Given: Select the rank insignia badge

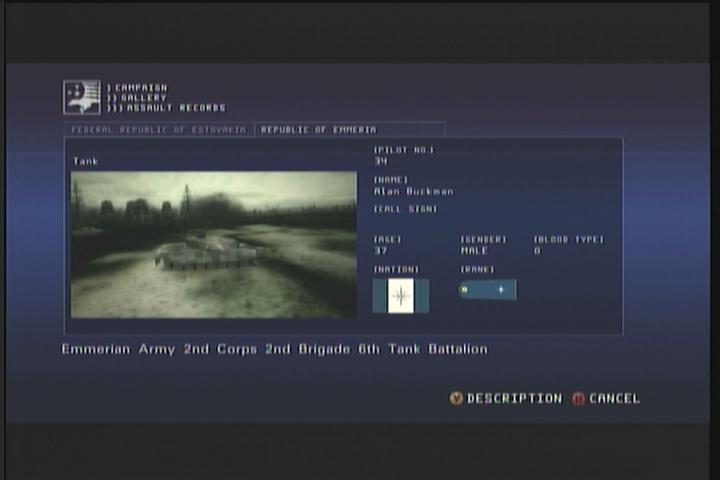Looking at the screenshot, I should tap(487, 289).
